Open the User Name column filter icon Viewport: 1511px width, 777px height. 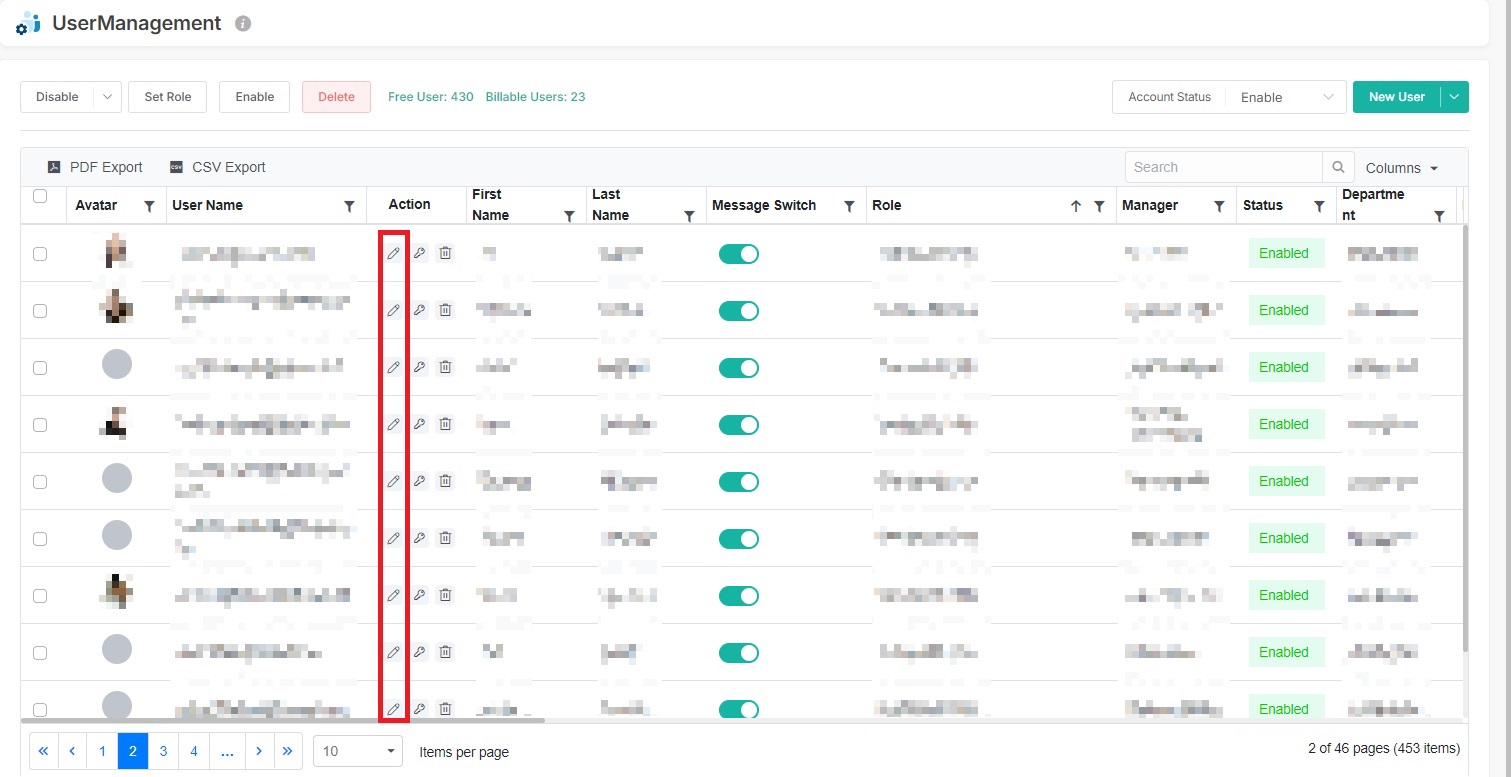coord(349,206)
